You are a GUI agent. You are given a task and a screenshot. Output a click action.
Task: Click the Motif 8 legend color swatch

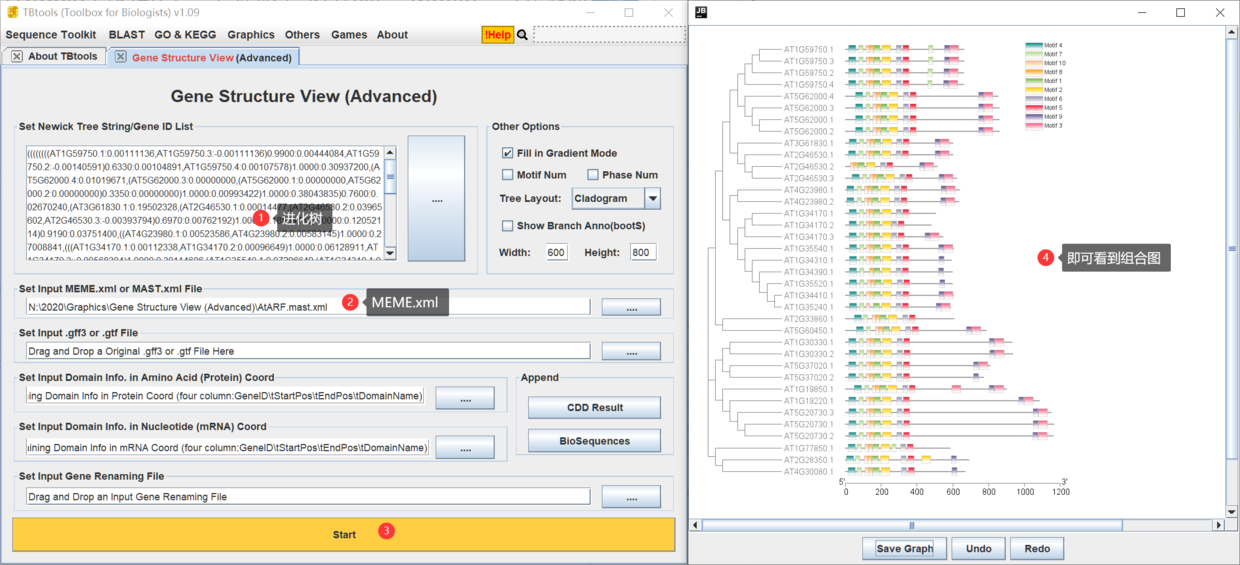(1034, 72)
